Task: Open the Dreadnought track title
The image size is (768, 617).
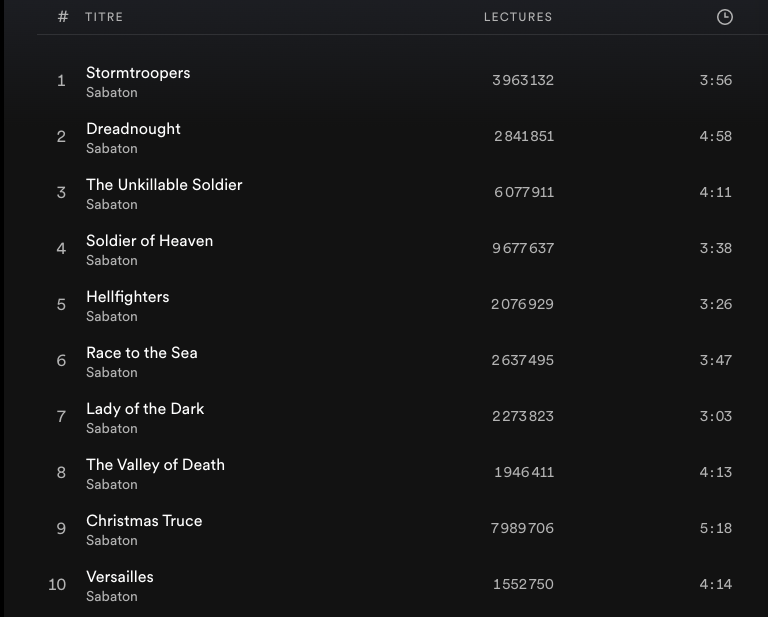Action: 133,129
